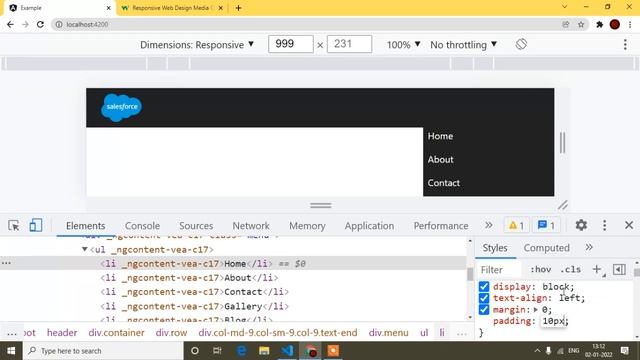Select div.container in the breadcrumb
Image resolution: width=640 pixels, height=360 pixels.
(116, 333)
